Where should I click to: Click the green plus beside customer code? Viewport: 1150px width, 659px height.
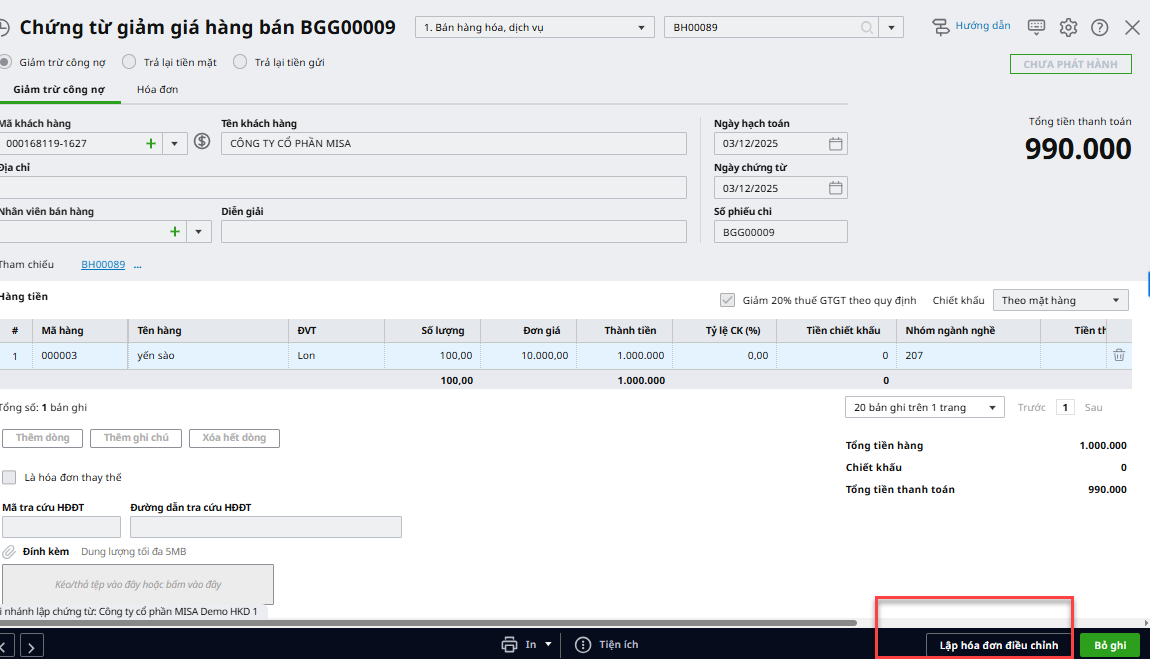coord(151,144)
